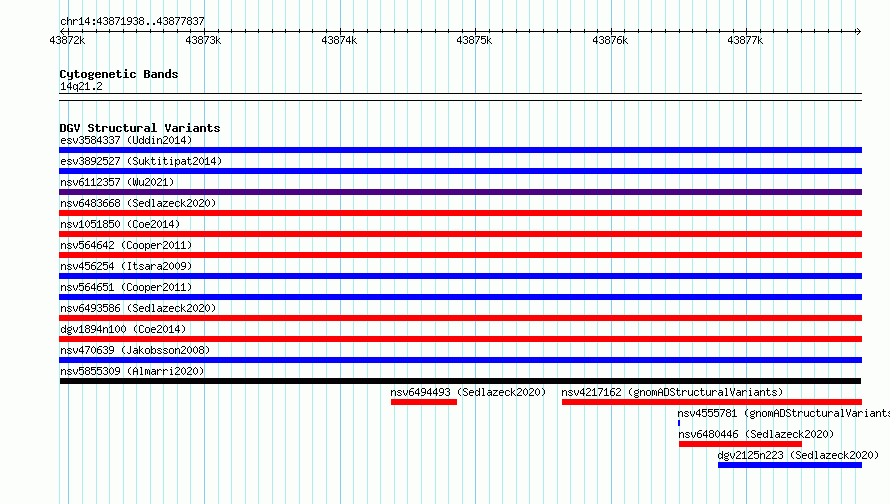Click the 43874k ruler label

(339, 40)
